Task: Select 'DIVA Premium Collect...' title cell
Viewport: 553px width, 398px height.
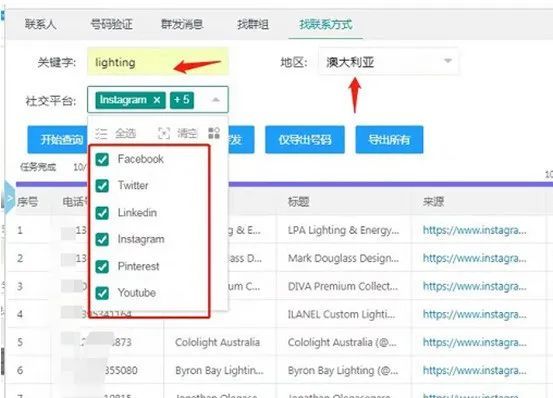Action: click(x=343, y=286)
